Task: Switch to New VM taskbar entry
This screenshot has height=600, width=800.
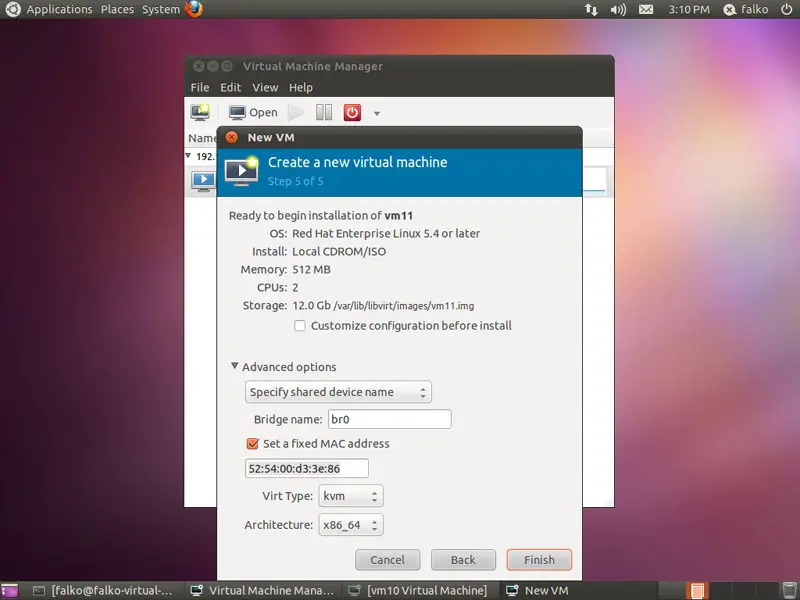Action: click(537, 590)
